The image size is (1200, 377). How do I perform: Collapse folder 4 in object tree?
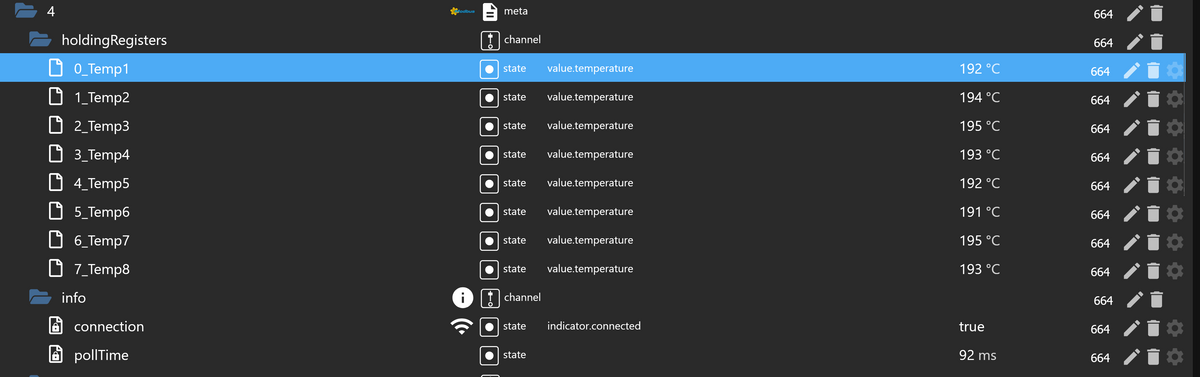tap(14, 12)
